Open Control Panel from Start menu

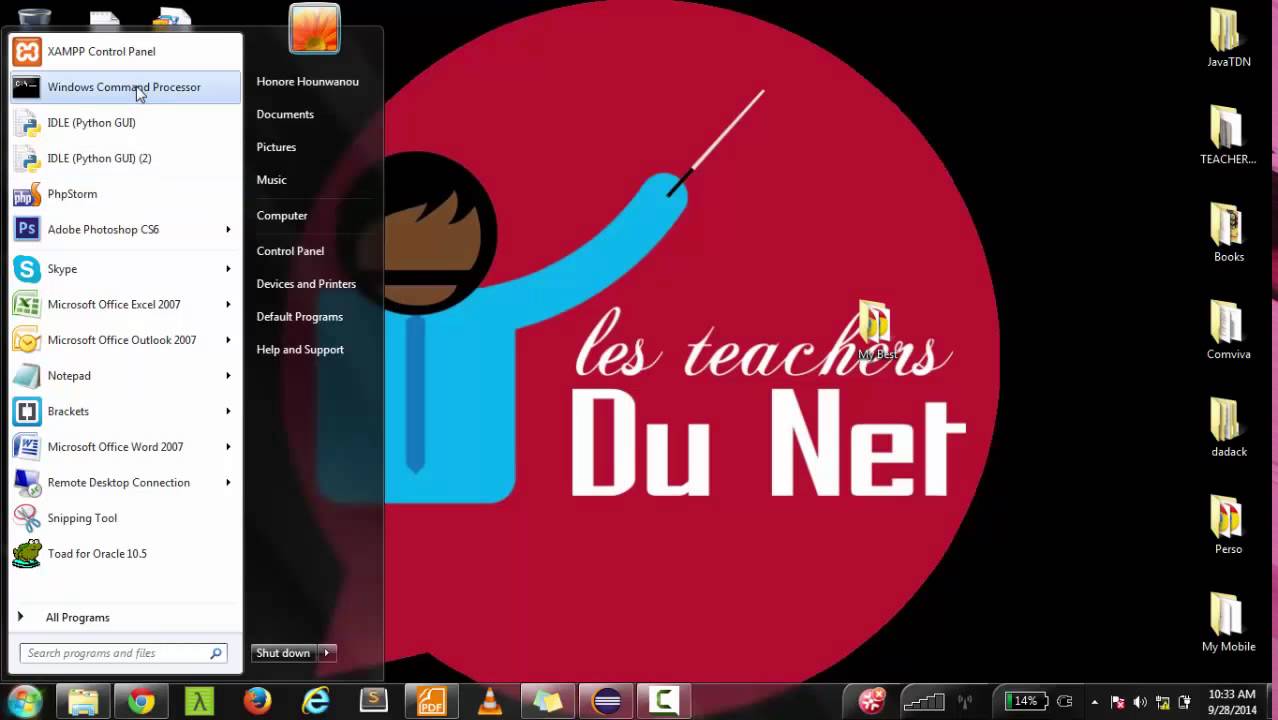tap(290, 251)
